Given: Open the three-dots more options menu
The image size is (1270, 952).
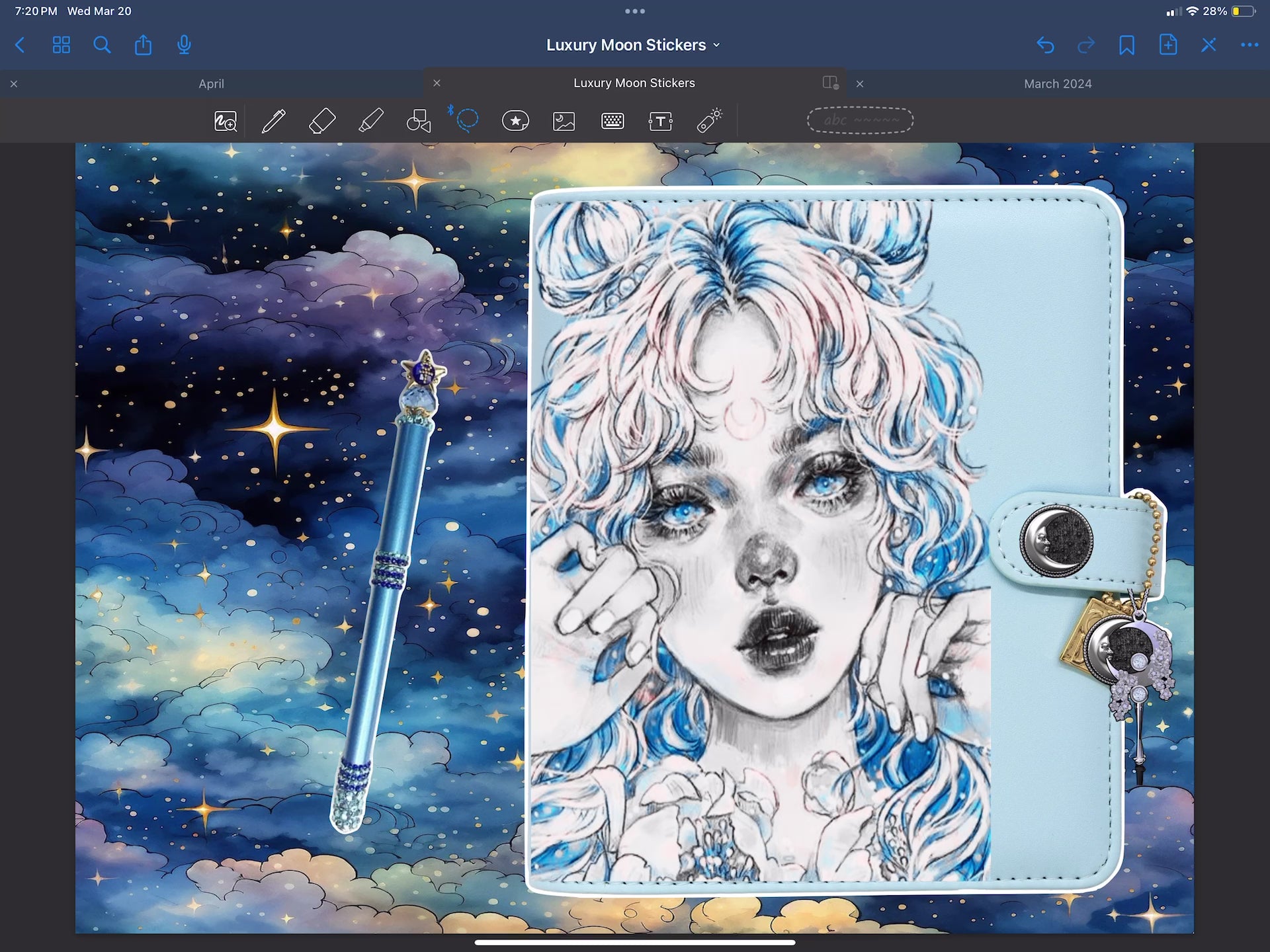Looking at the screenshot, I should 1249,45.
